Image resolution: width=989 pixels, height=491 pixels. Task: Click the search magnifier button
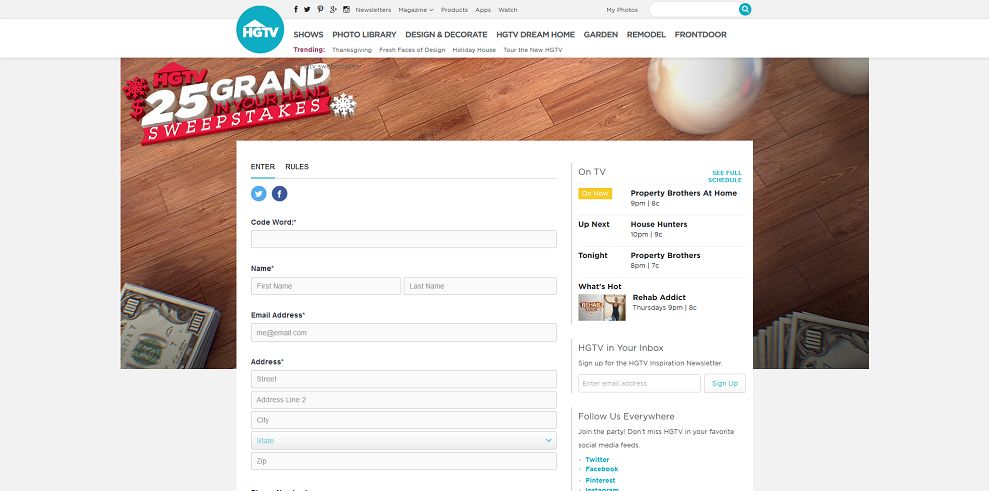745,9
